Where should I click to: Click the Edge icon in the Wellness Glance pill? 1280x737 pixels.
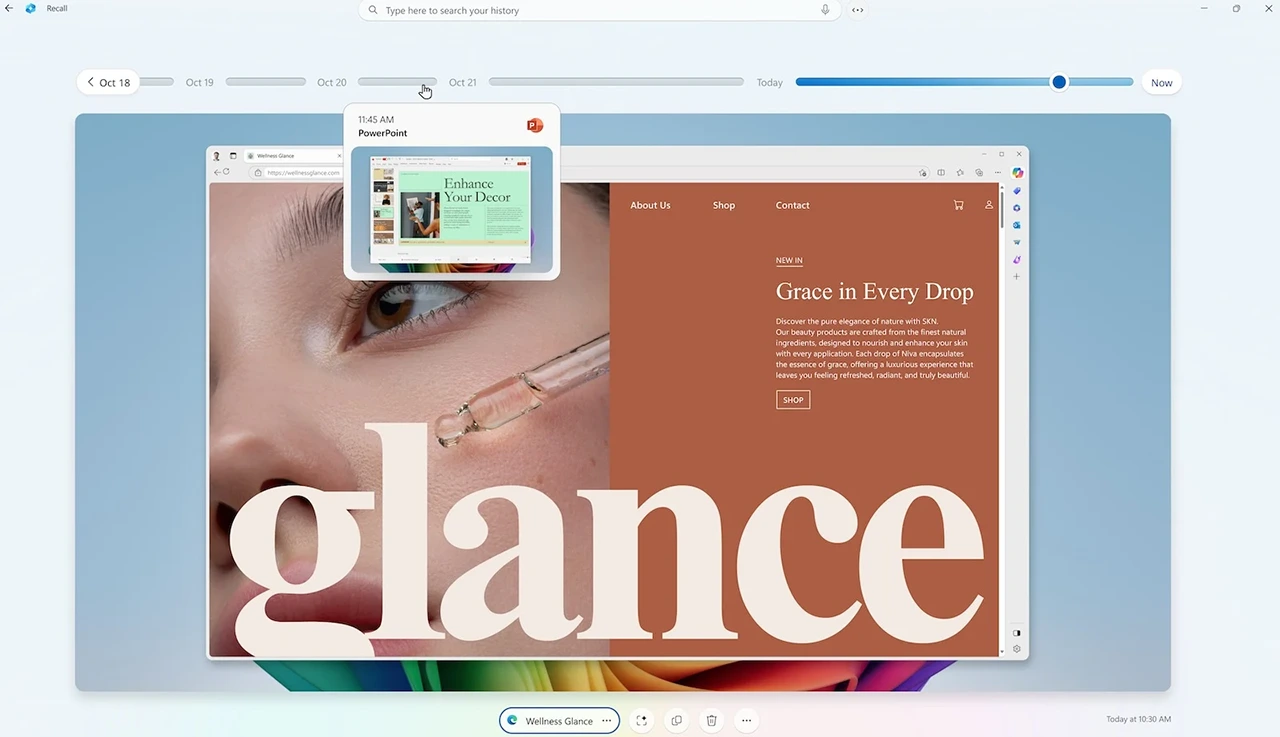point(513,720)
